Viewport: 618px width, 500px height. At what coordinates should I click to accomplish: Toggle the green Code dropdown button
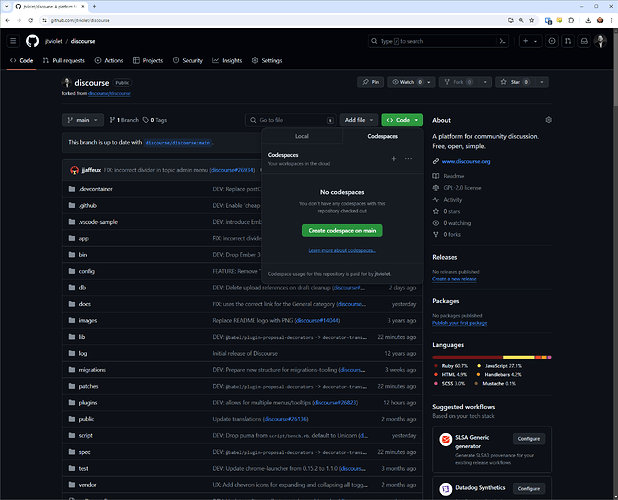[x=402, y=120]
